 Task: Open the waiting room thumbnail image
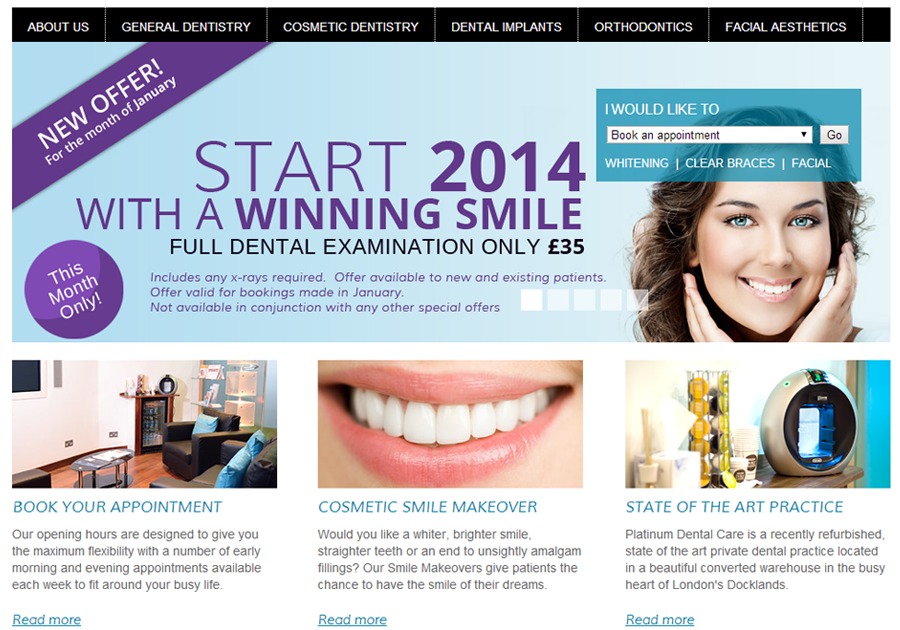[145, 424]
